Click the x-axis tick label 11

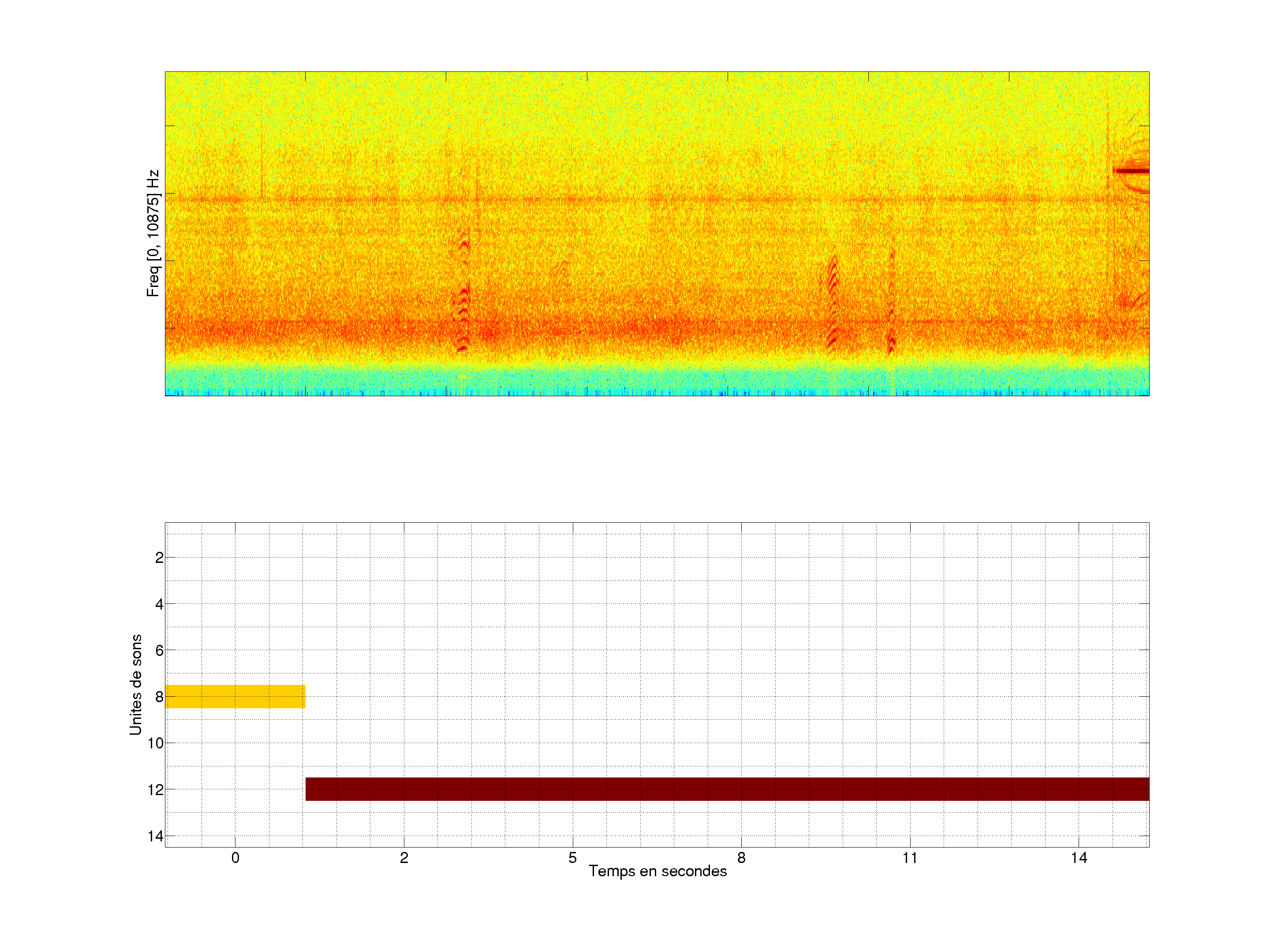(910, 858)
